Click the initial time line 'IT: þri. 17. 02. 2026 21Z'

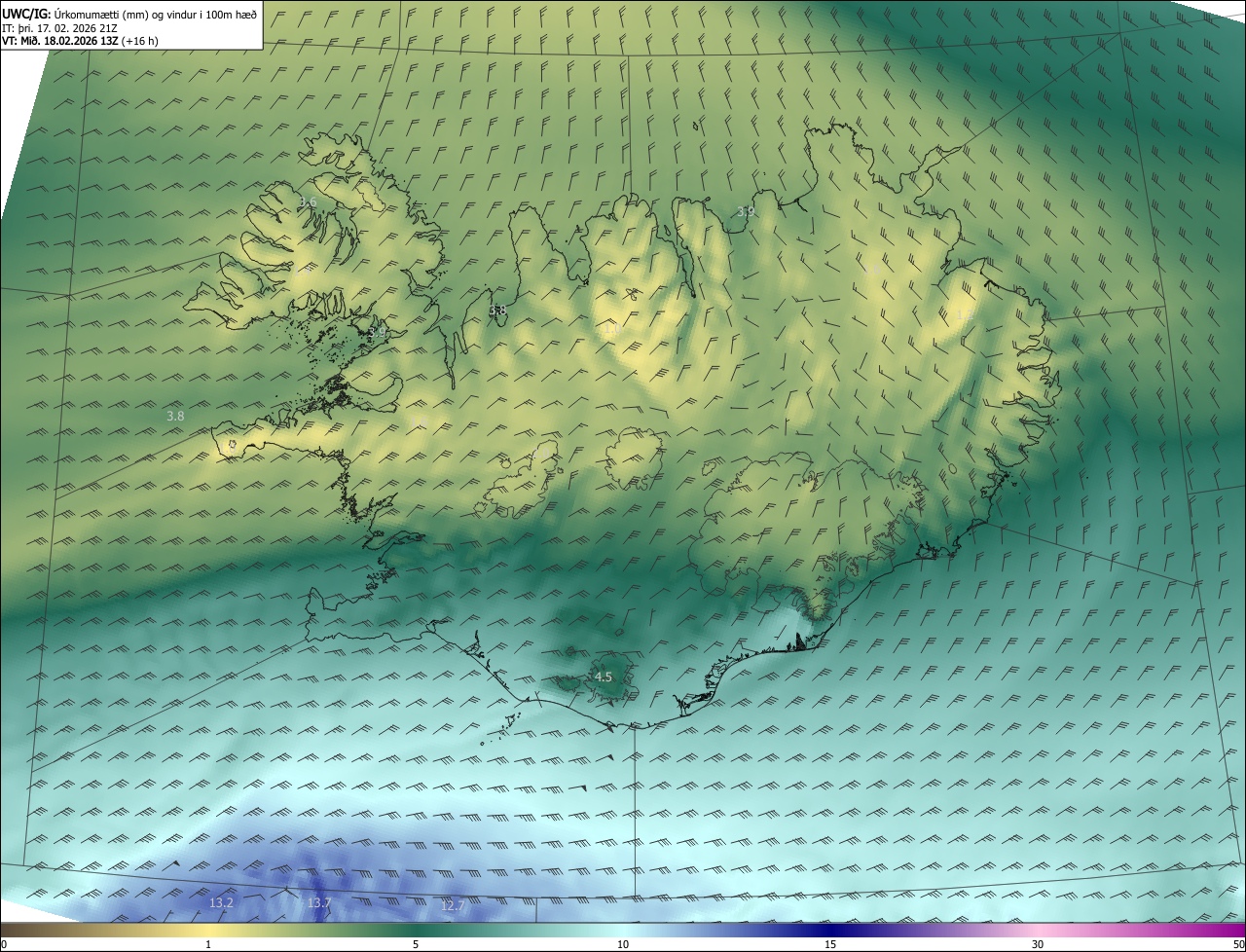tap(58, 27)
